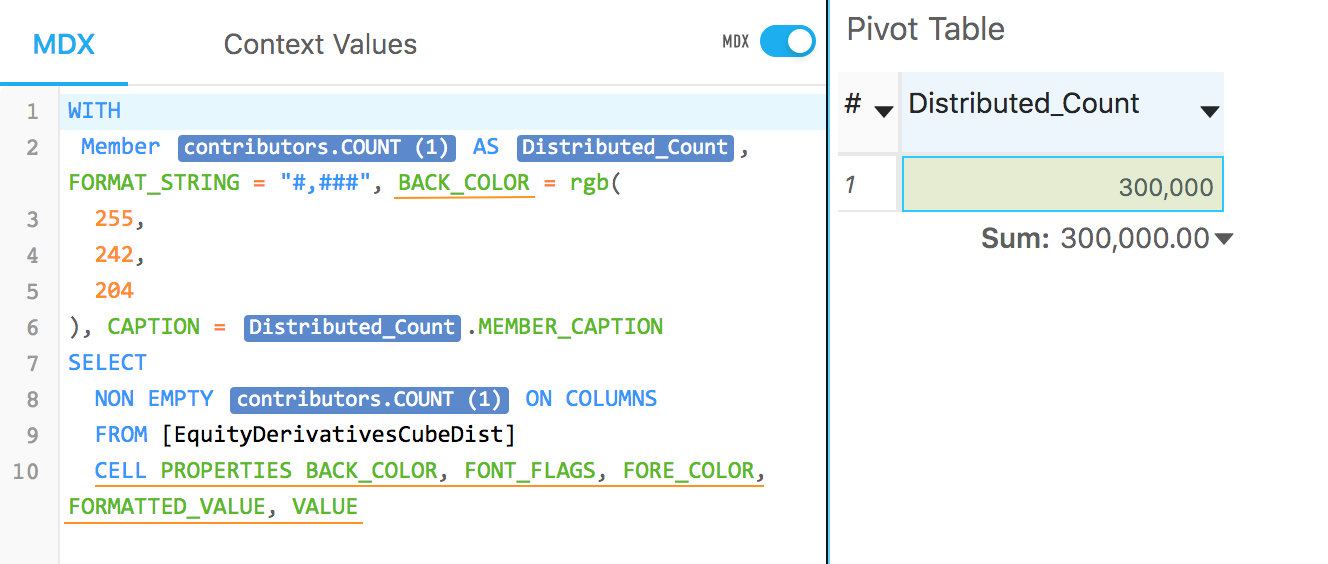Switch to the MDX tab
The height and width of the screenshot is (564, 1328).
[64, 45]
